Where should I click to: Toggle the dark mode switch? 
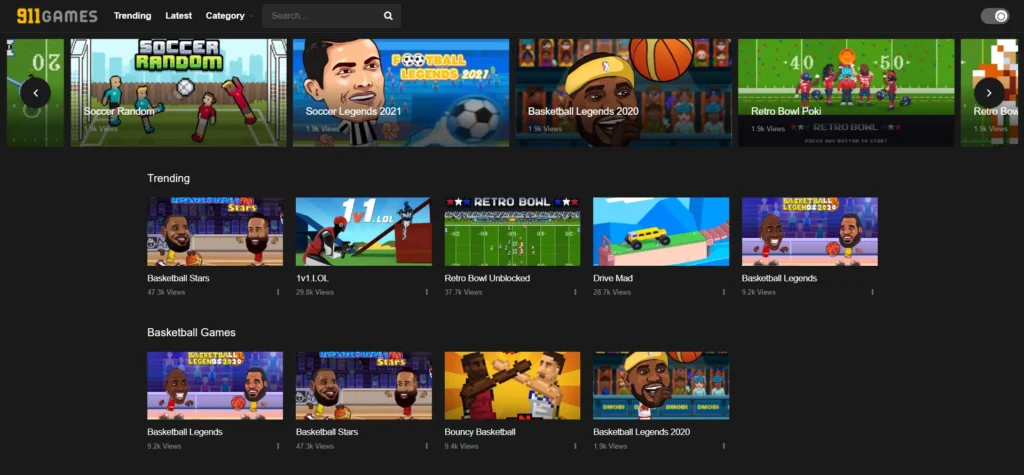(x=995, y=16)
